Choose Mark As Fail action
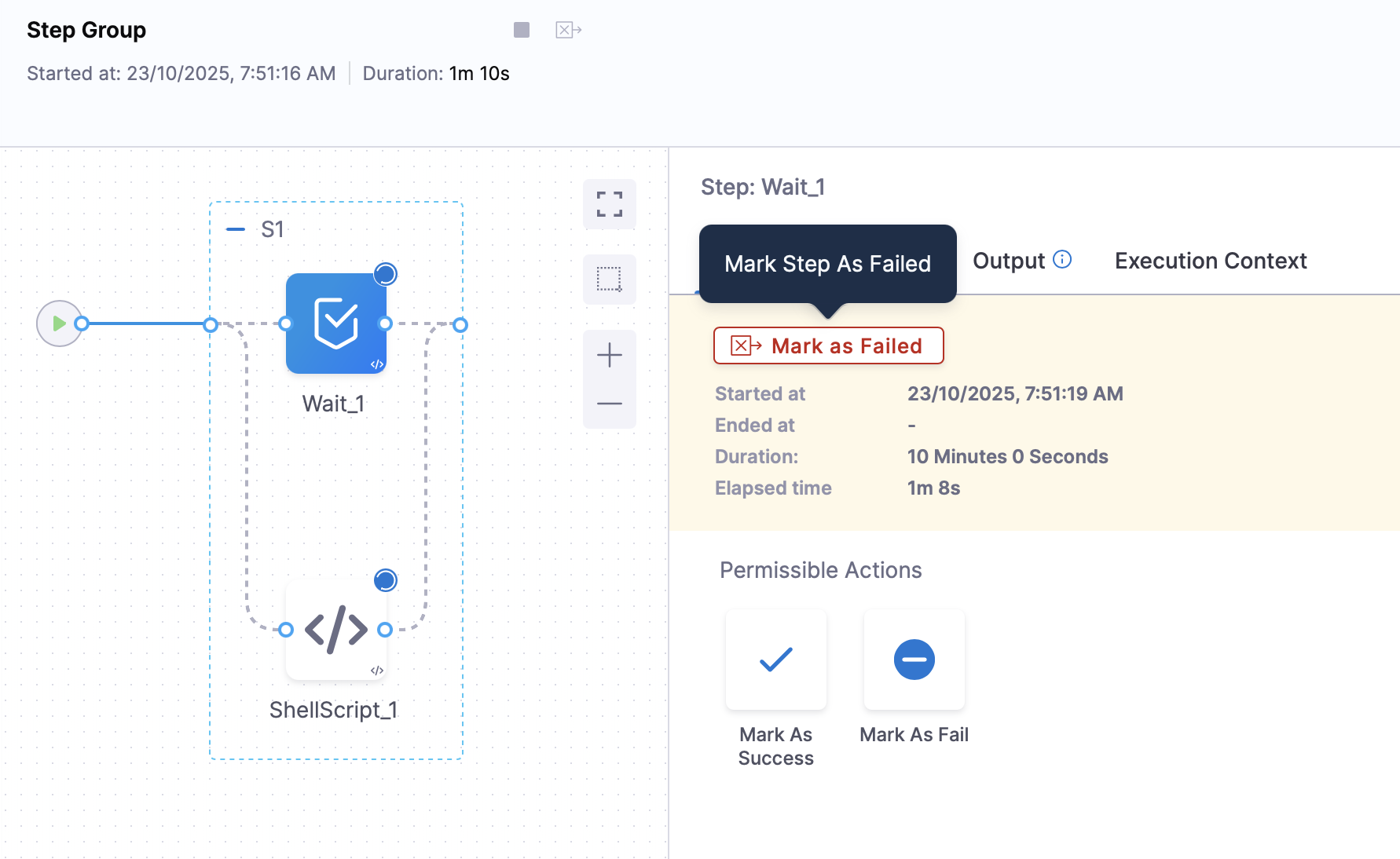 click(x=914, y=660)
